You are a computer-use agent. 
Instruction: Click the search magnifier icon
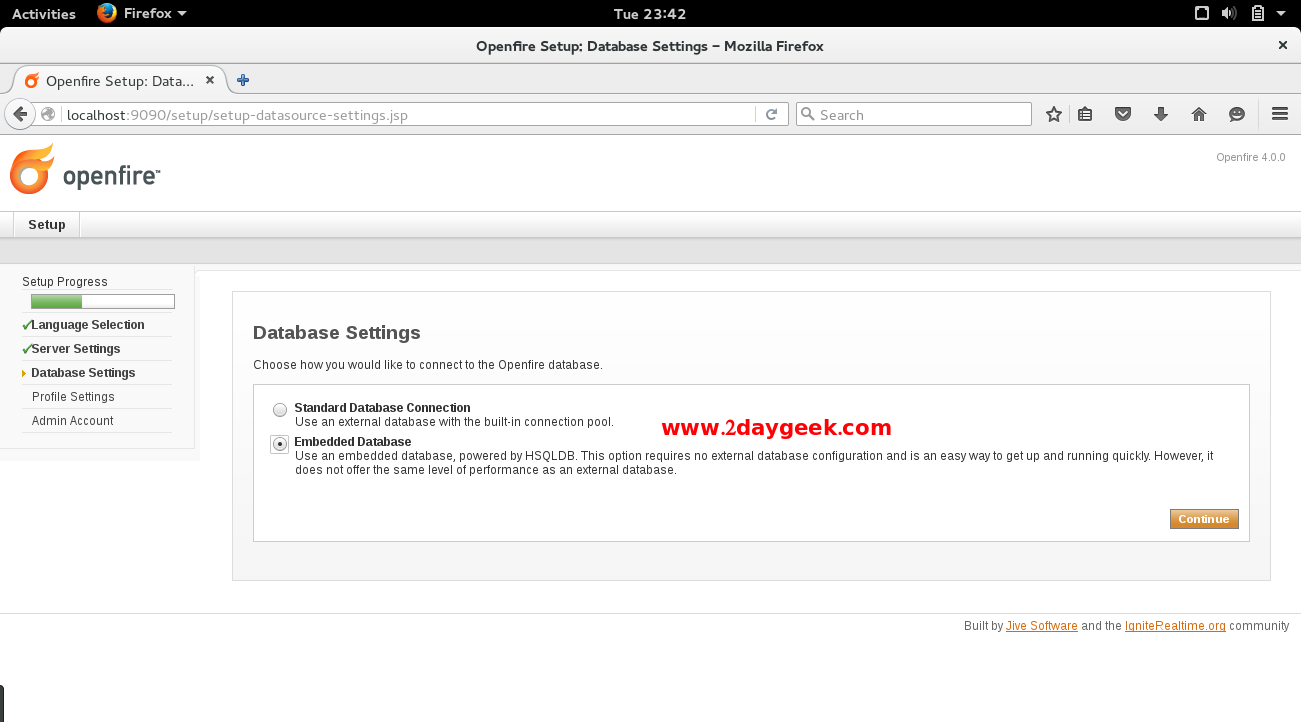tap(808, 115)
